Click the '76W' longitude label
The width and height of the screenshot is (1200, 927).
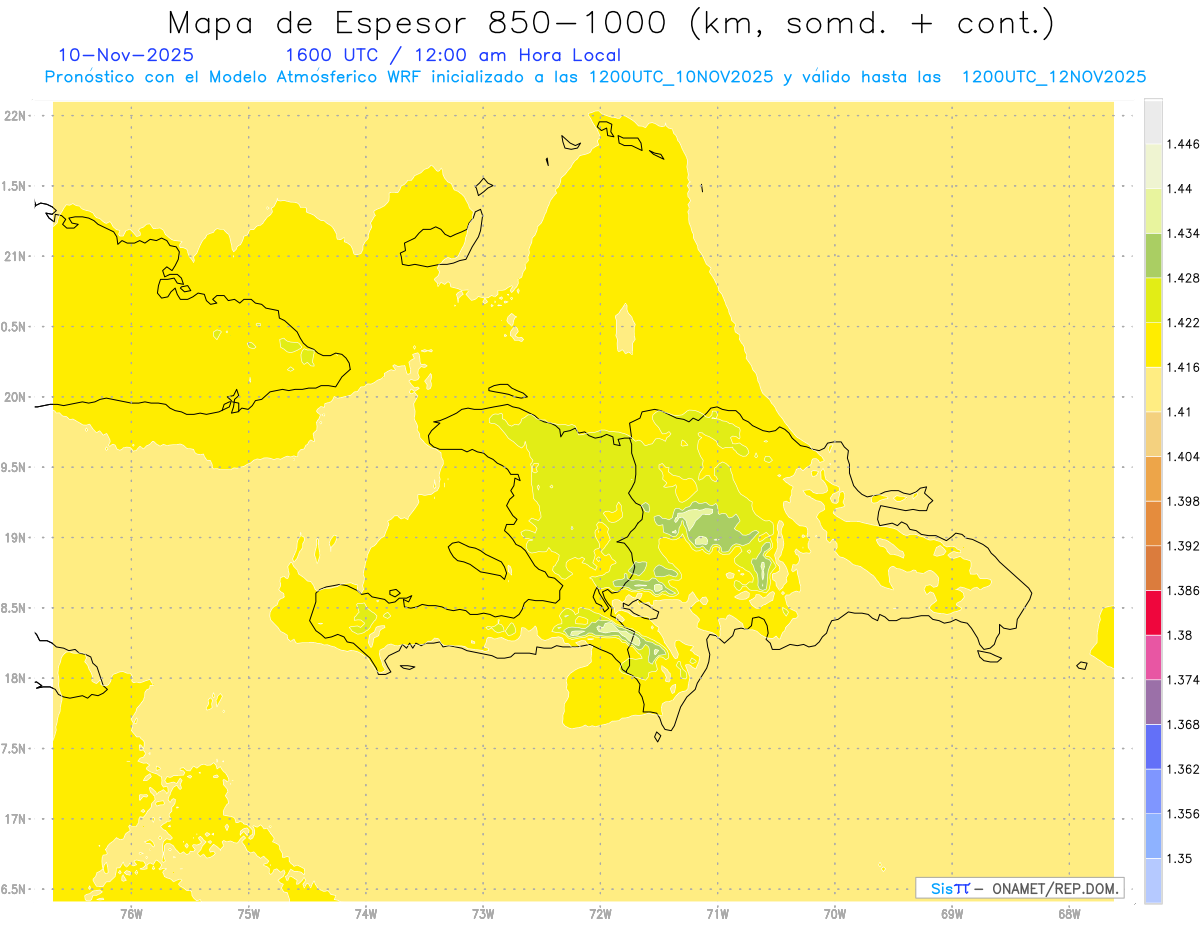click(x=131, y=914)
